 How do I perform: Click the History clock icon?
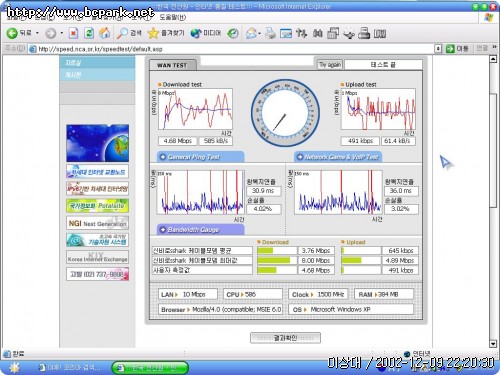(233, 33)
